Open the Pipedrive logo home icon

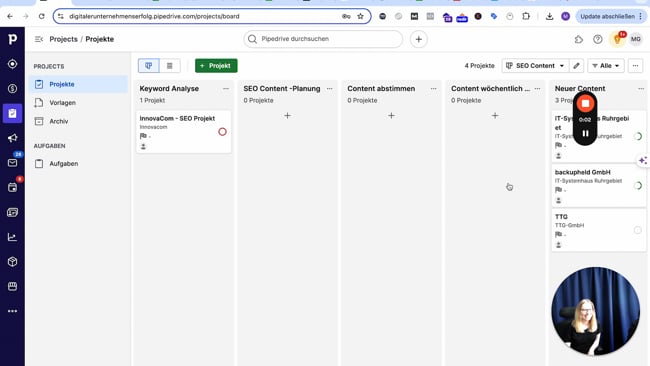pos(12,39)
